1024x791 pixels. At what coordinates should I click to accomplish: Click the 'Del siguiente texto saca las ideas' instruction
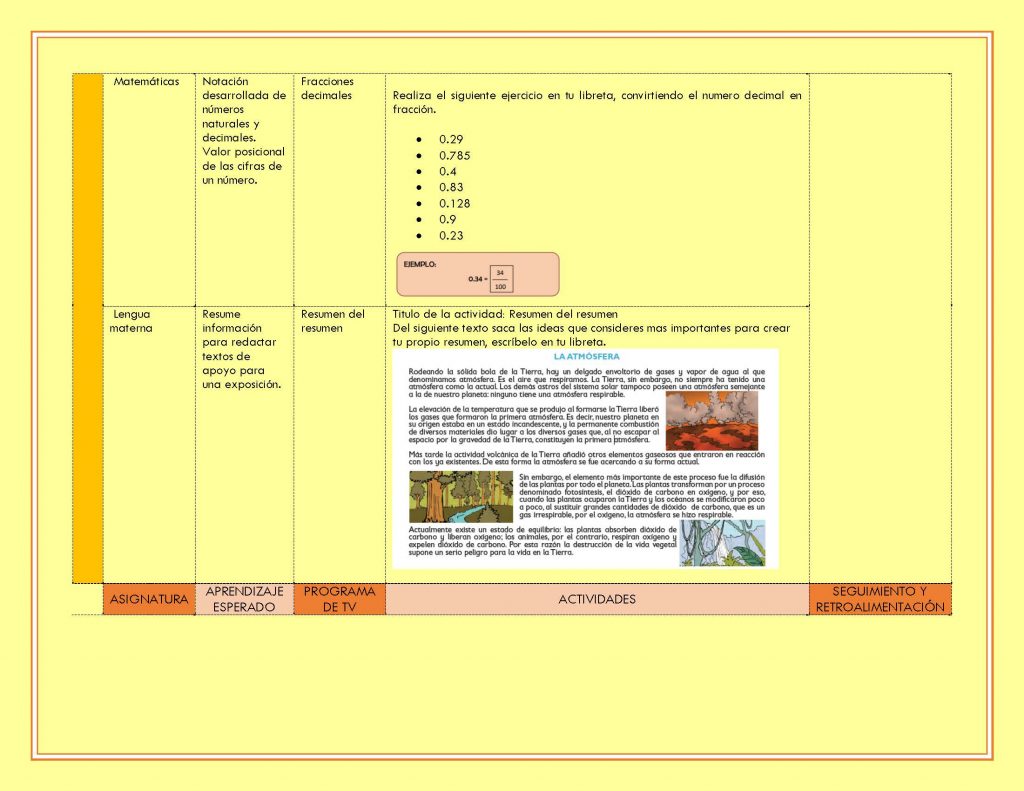coord(591,335)
